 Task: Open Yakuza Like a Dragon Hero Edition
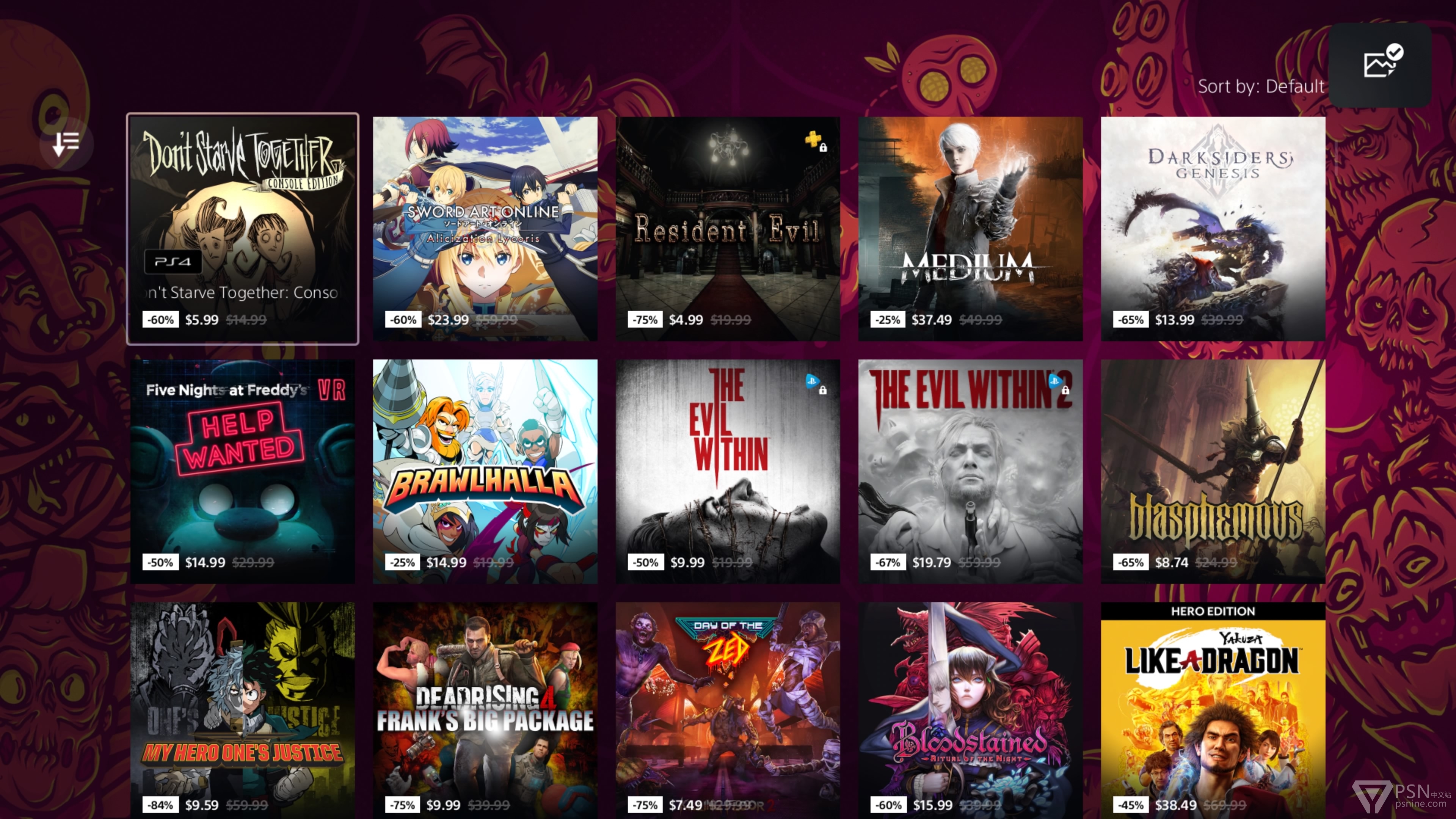[x=1213, y=710]
